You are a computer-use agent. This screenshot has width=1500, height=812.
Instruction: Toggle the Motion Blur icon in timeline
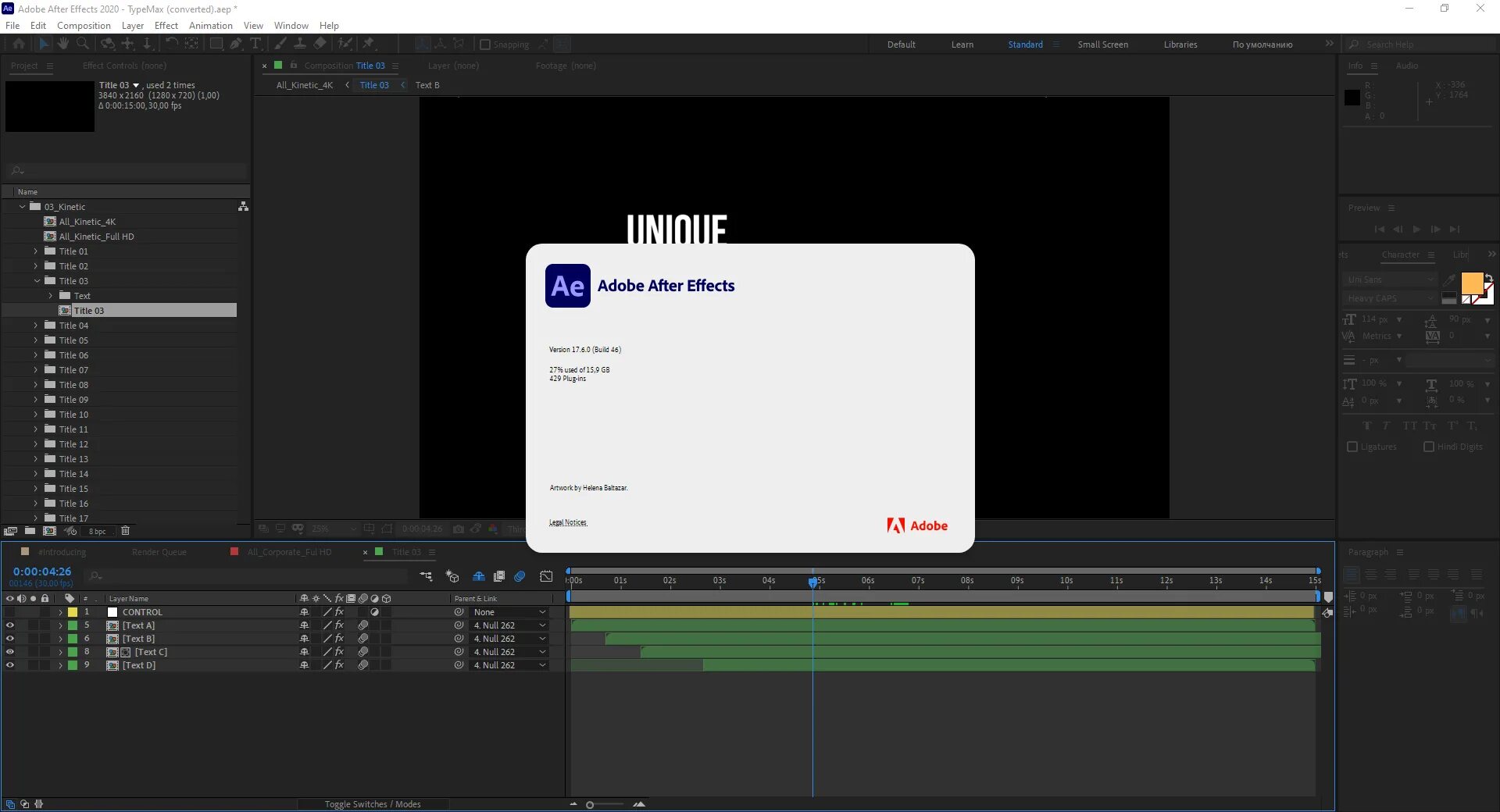click(x=520, y=576)
